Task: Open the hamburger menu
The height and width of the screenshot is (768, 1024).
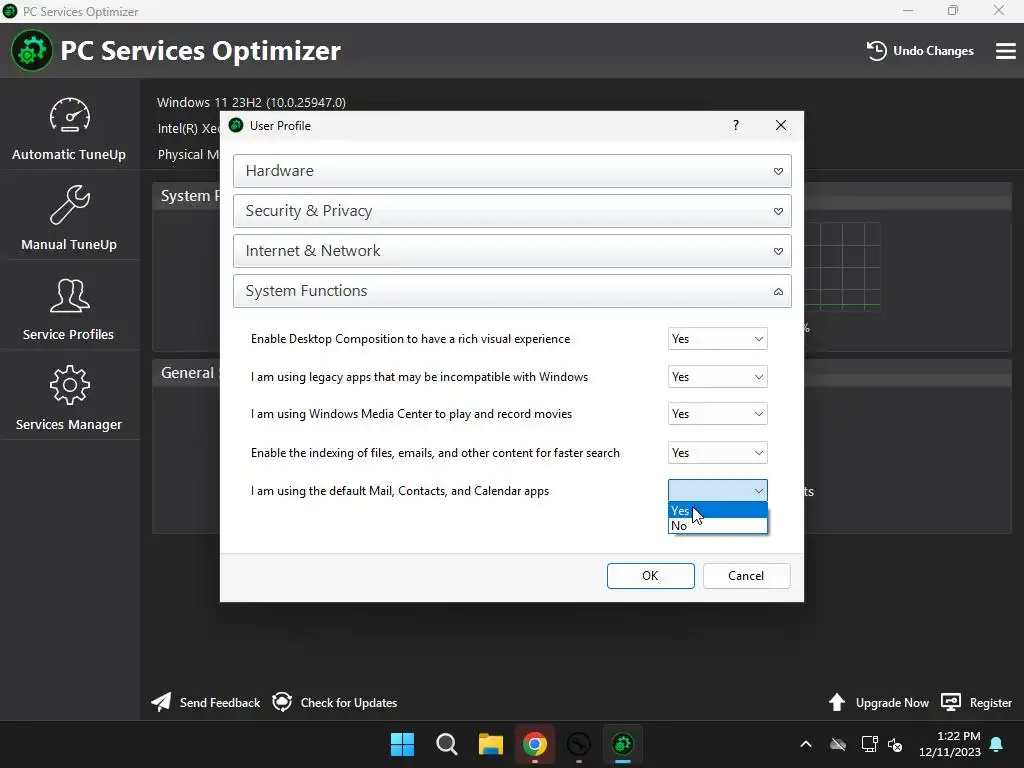Action: [1005, 51]
